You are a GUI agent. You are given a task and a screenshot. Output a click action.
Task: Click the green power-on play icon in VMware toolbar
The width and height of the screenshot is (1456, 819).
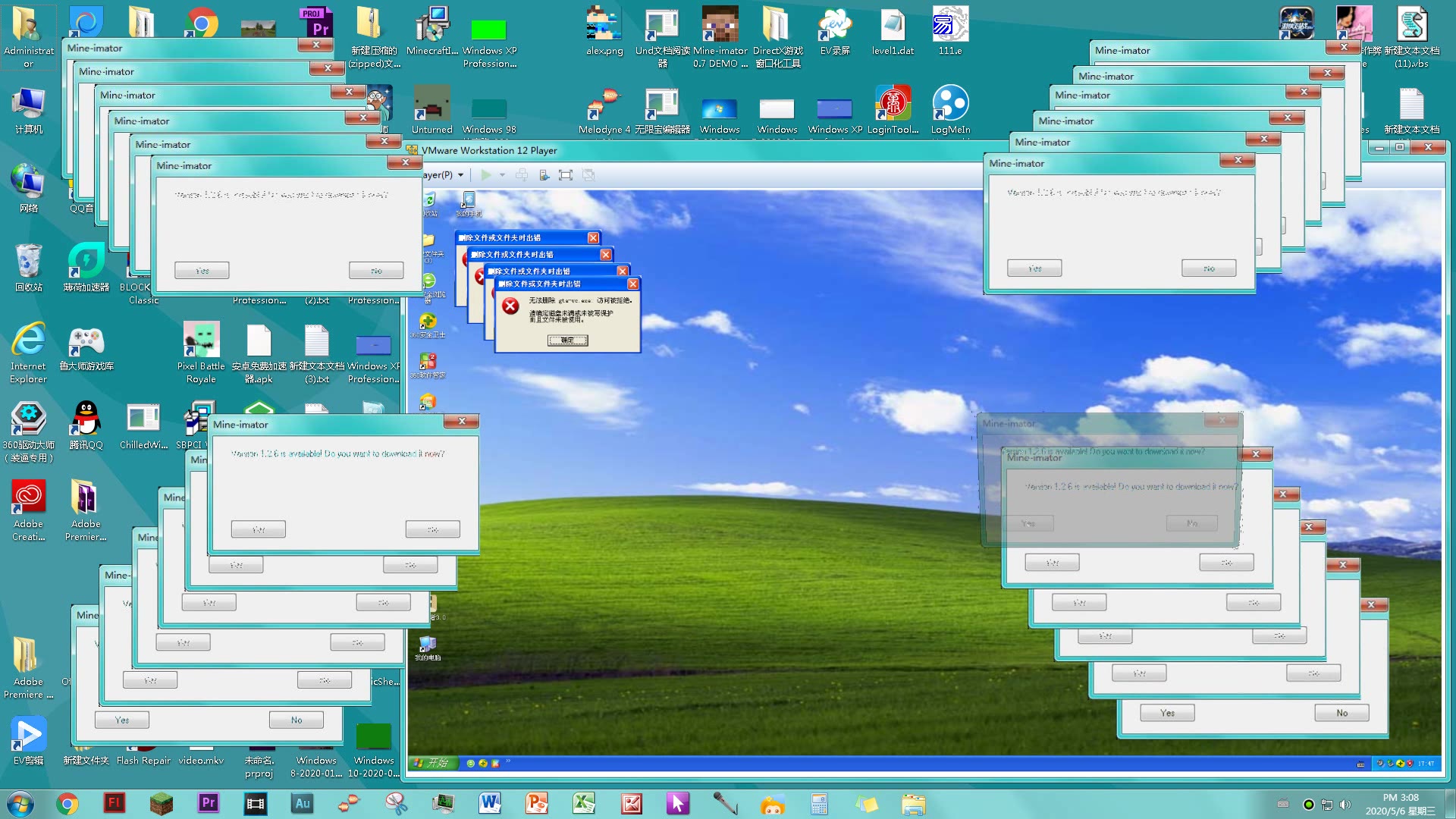[x=486, y=175]
